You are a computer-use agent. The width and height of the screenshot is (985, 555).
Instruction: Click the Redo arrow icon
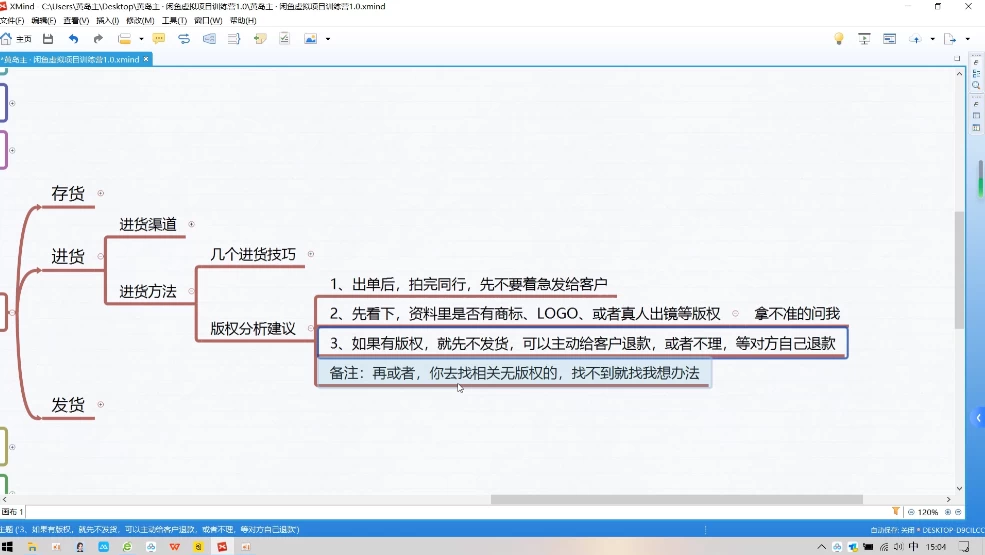pos(98,39)
